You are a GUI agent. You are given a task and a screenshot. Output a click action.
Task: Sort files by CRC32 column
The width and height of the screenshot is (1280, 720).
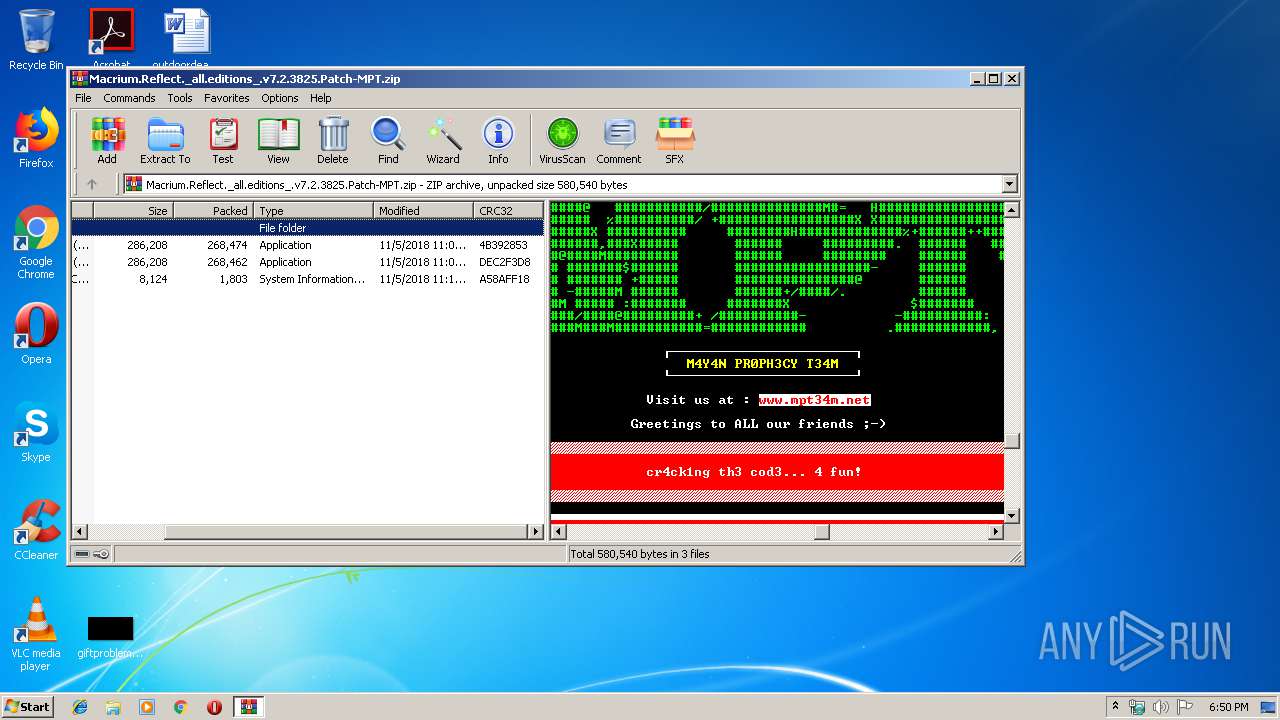point(508,210)
